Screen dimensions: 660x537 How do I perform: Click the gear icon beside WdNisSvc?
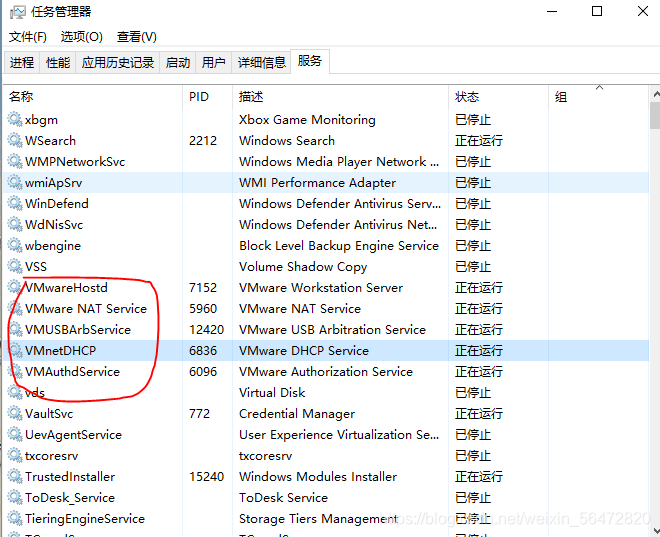pos(15,225)
